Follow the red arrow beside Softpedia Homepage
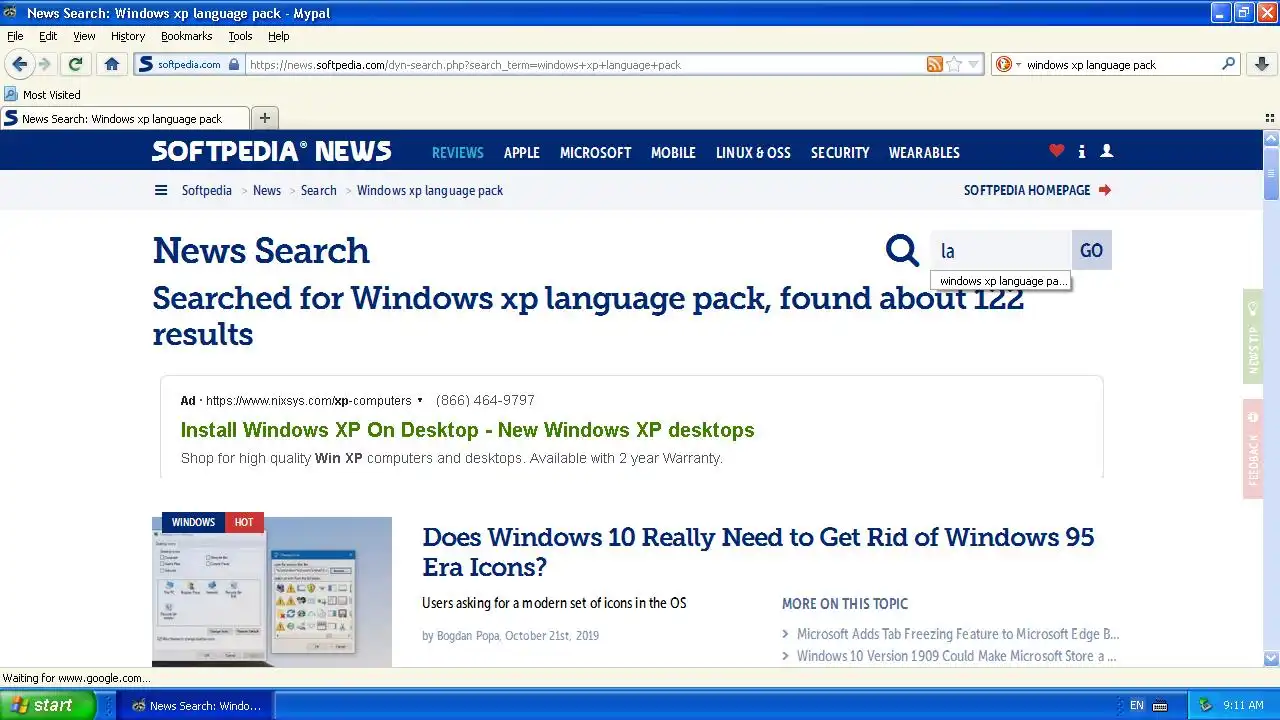The width and height of the screenshot is (1280, 720). click(x=1104, y=190)
